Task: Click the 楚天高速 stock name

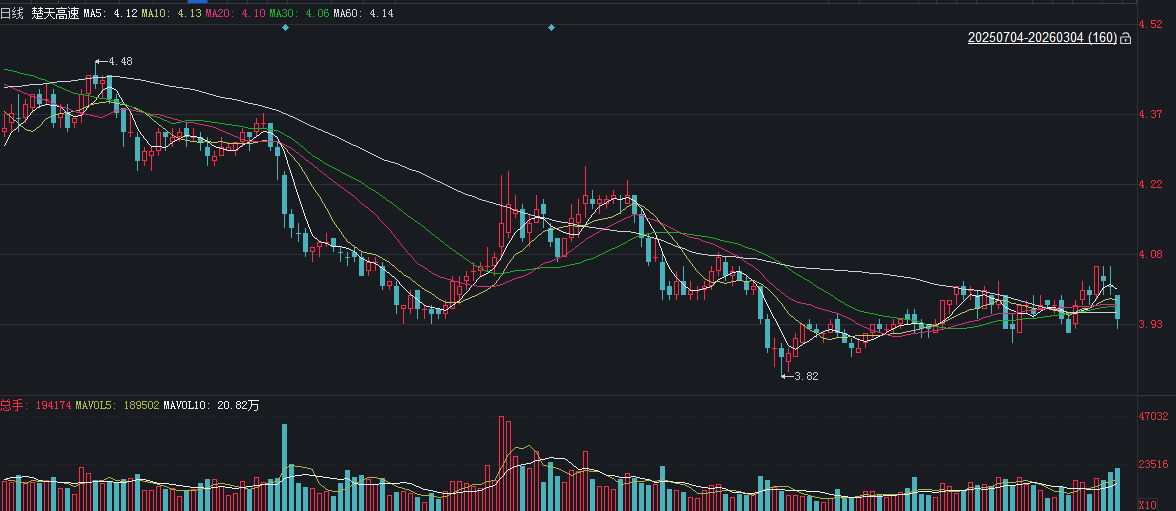Action: (52, 14)
